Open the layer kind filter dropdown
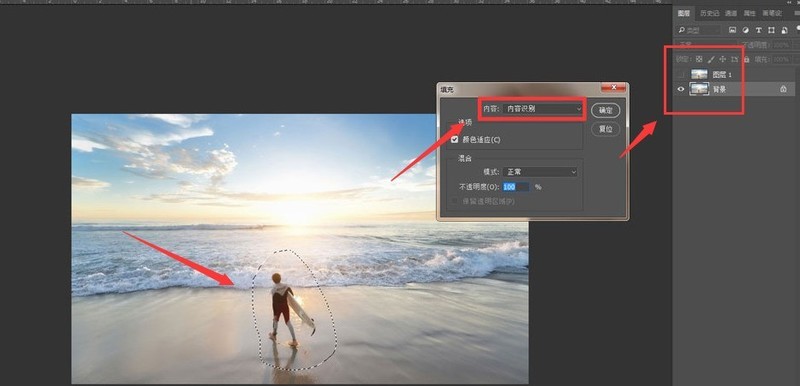Image resolution: width=800 pixels, height=386 pixels. pos(698,30)
